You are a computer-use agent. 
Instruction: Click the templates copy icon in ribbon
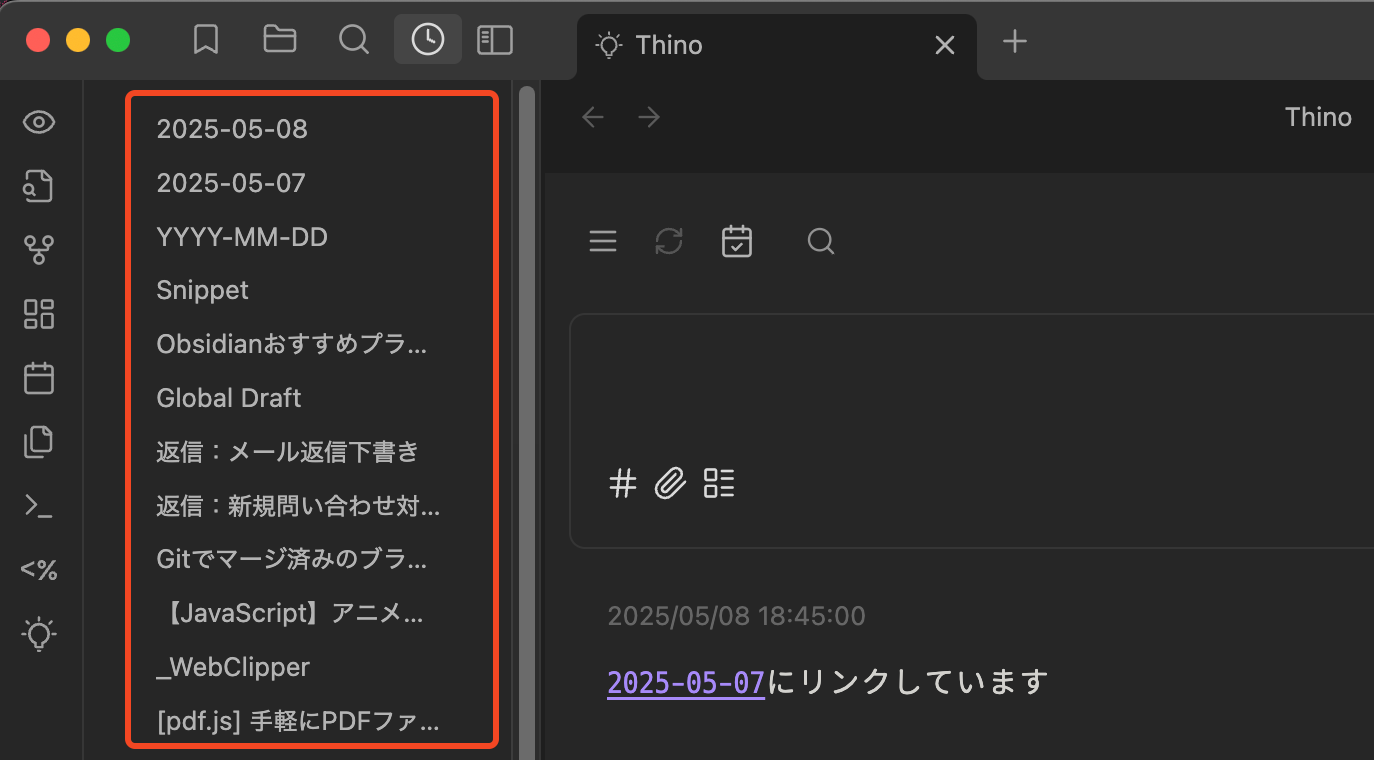40,443
